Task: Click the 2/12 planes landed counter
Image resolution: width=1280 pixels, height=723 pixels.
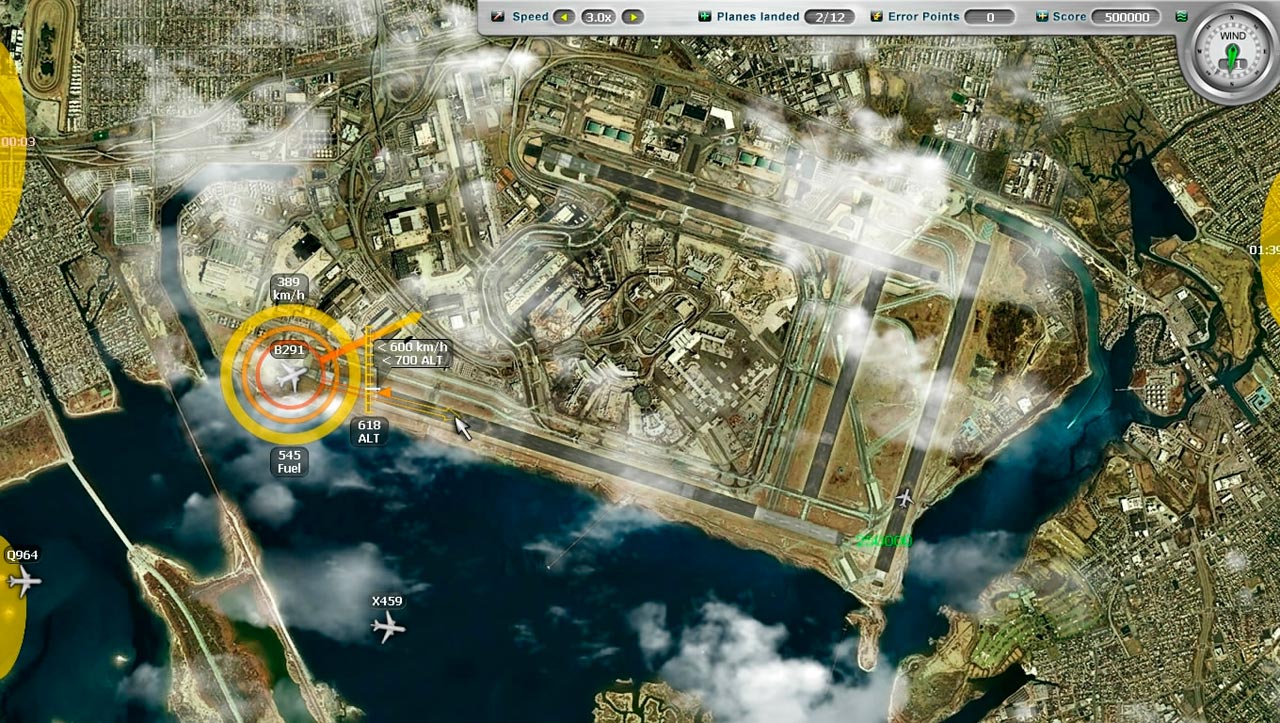Action: (829, 17)
